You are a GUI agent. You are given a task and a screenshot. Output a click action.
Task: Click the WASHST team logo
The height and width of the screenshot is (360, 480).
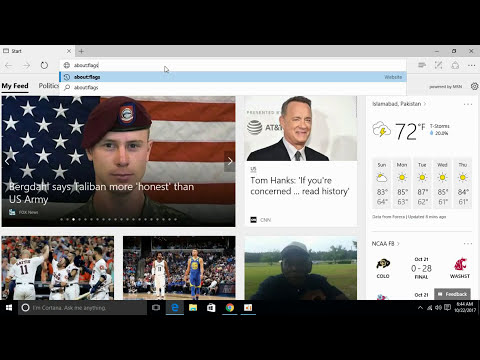[x=460, y=264]
